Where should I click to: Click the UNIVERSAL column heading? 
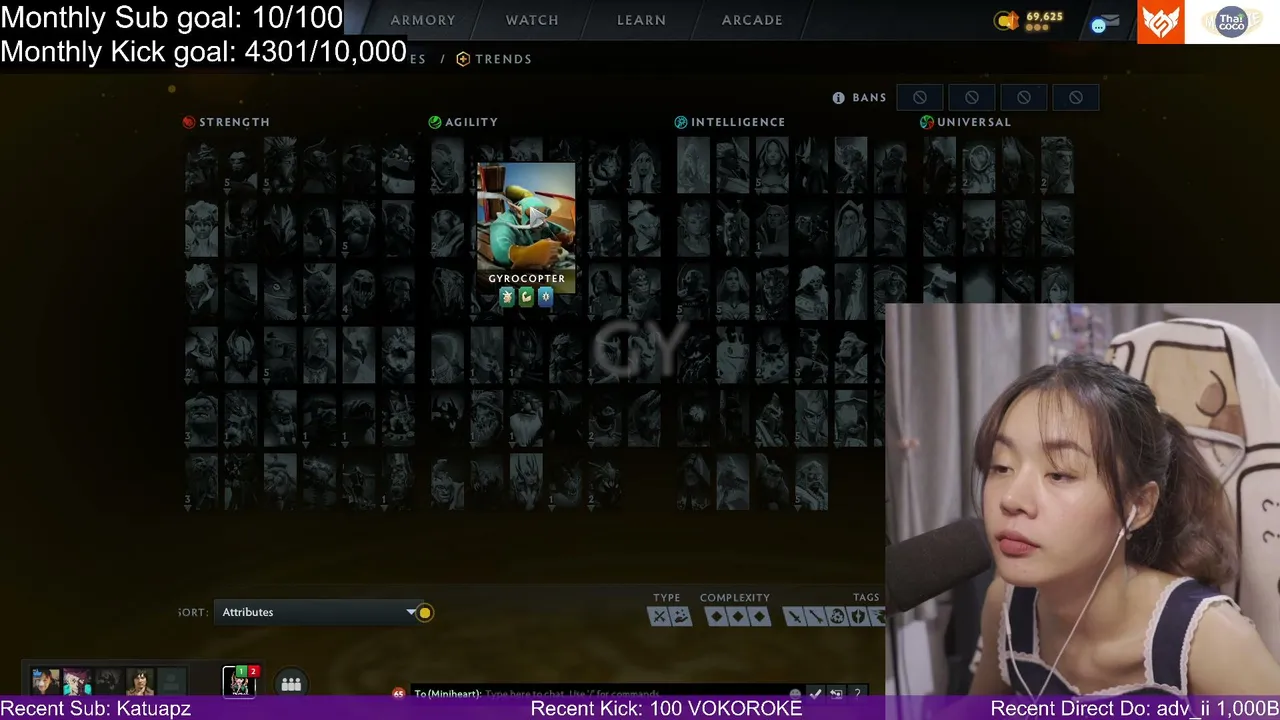974,122
